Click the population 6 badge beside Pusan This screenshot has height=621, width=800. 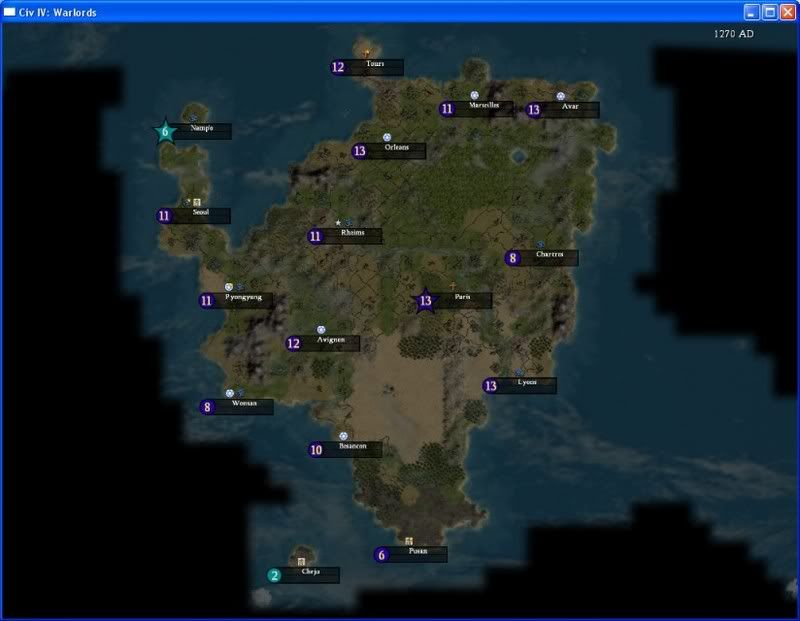click(381, 555)
